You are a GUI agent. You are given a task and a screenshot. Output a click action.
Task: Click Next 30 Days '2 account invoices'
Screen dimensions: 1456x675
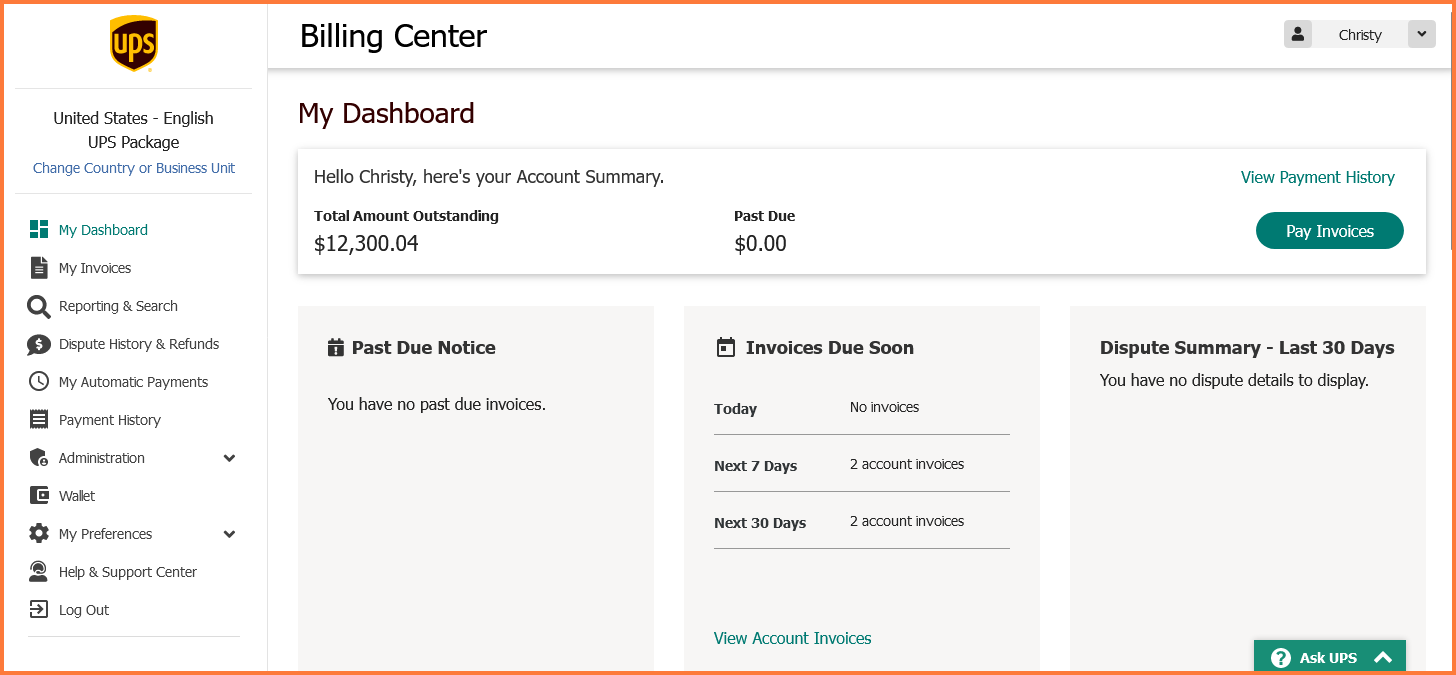907,521
